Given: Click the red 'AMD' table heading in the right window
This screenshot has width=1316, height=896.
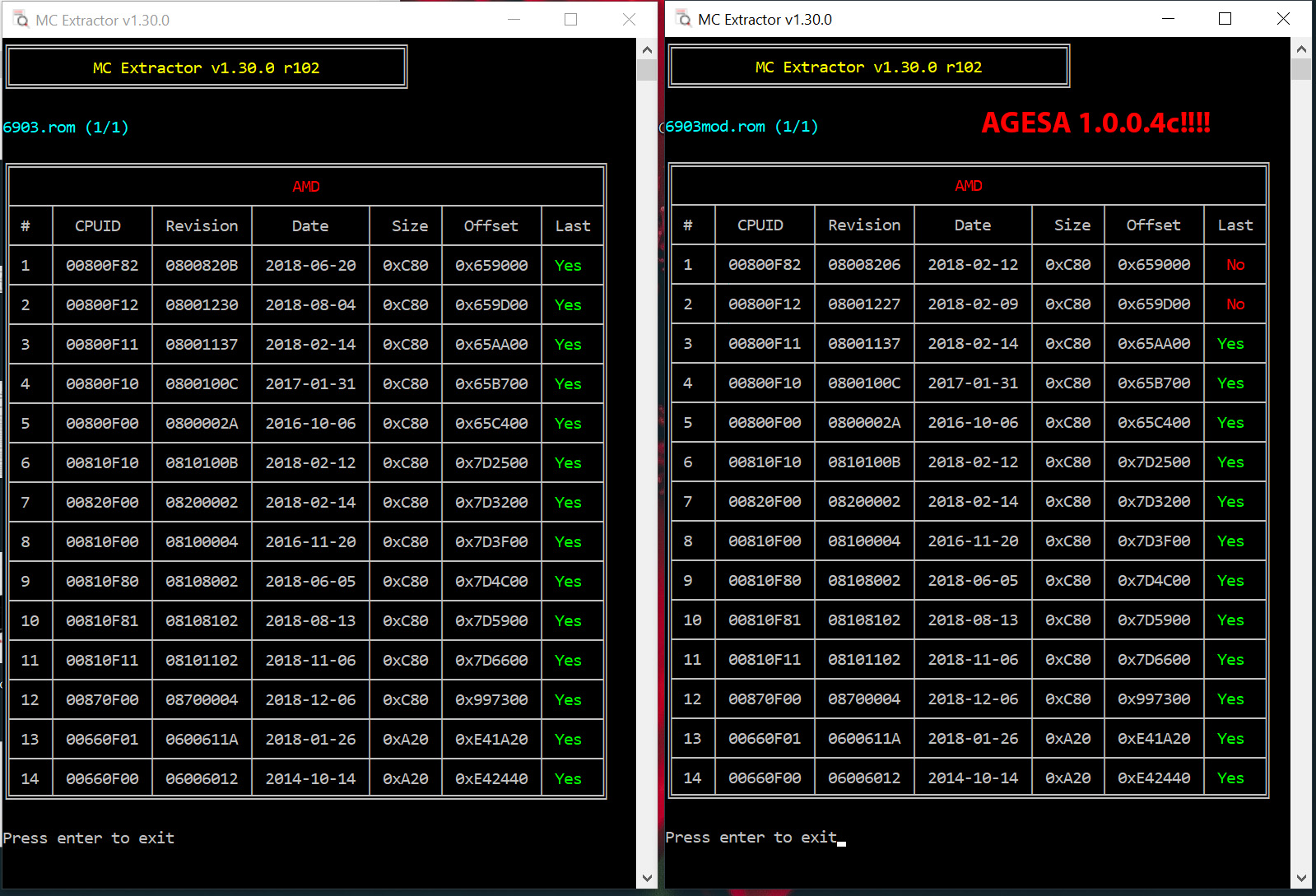Looking at the screenshot, I should tap(969, 186).
